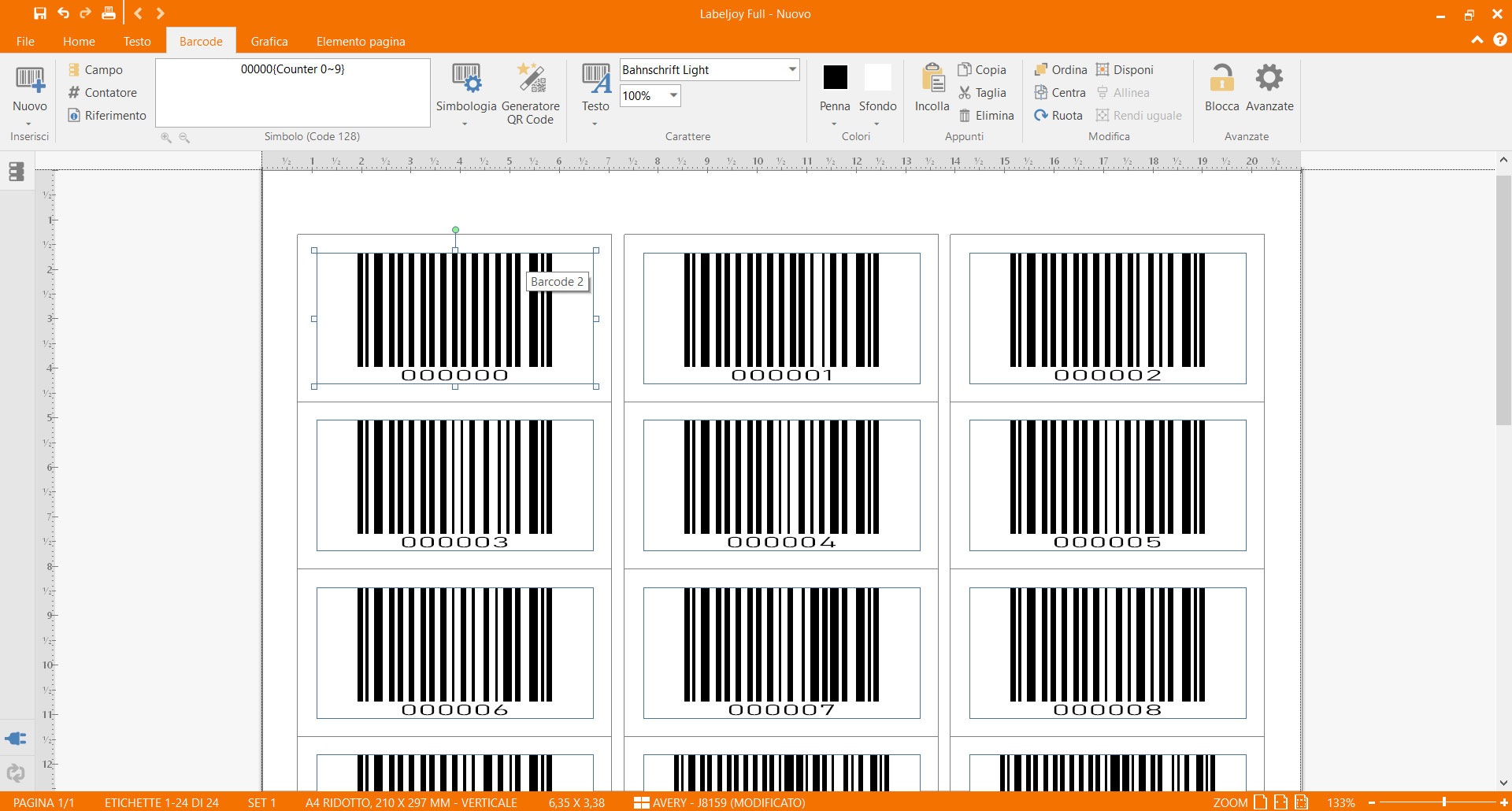Center the element with Centra
Screen dimensions: 1512x811
(1060, 93)
